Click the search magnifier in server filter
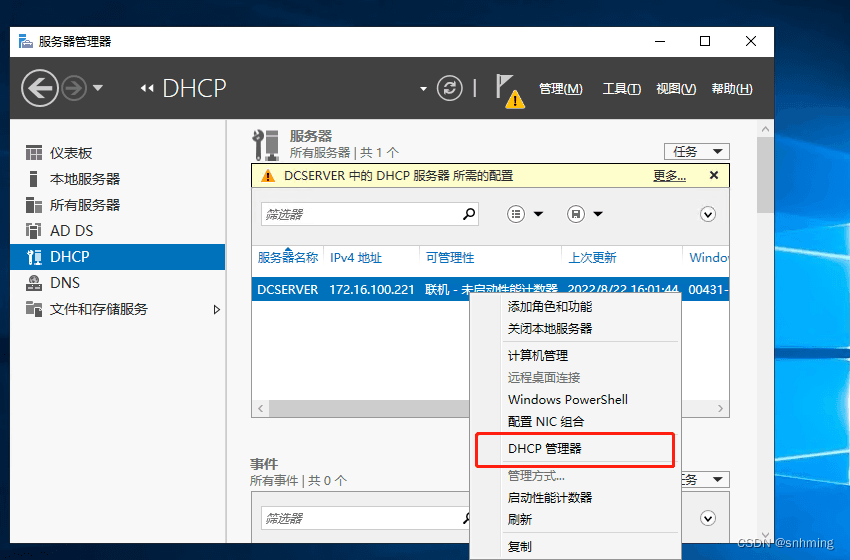 pyautogui.click(x=469, y=214)
